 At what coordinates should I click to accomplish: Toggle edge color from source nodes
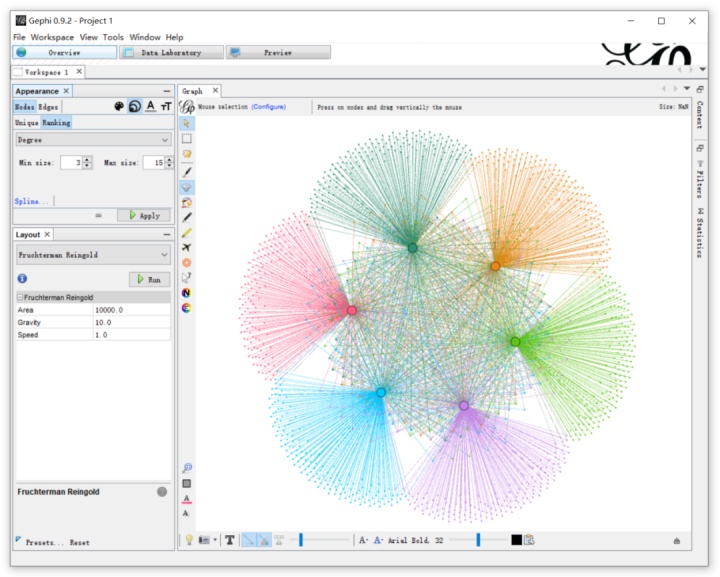(x=264, y=540)
